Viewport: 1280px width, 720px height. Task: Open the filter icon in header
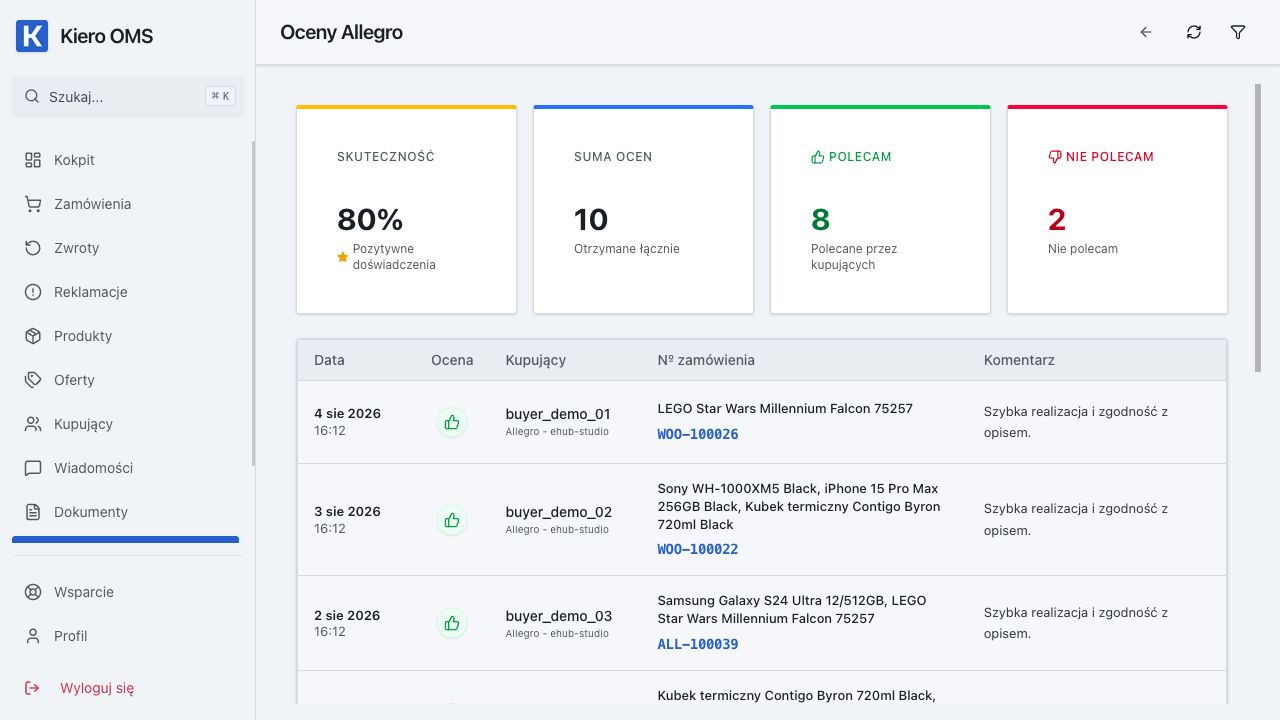click(x=1238, y=32)
